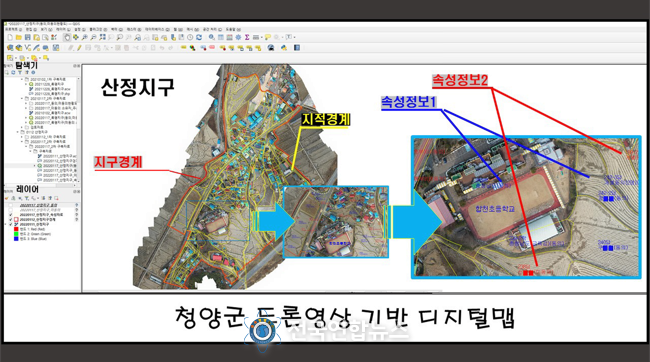Uncheck the 산정지구경계 boundary layer
Screen dimensions: 650x362
point(10,219)
